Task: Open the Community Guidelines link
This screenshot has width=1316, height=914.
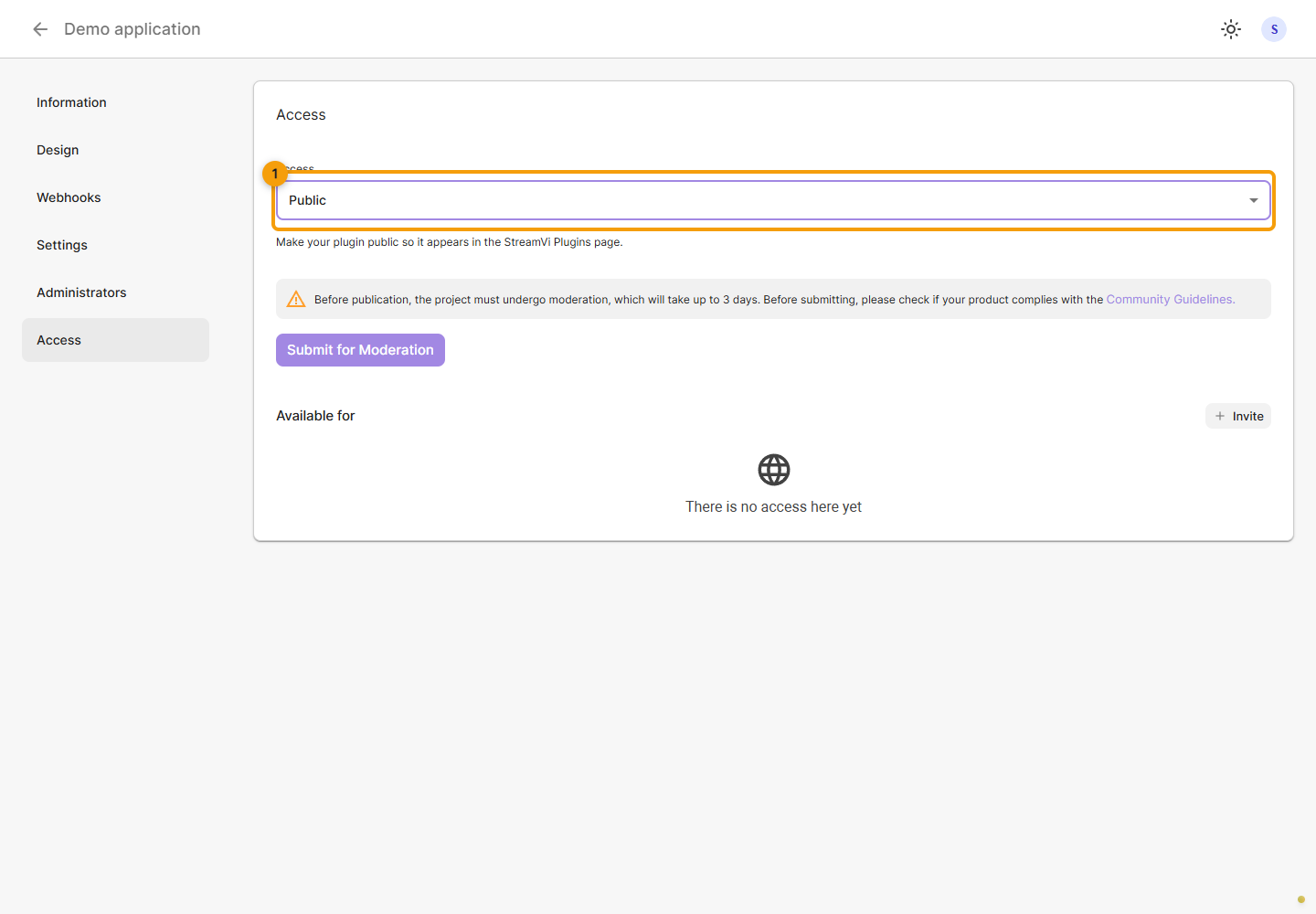Action: click(1171, 299)
